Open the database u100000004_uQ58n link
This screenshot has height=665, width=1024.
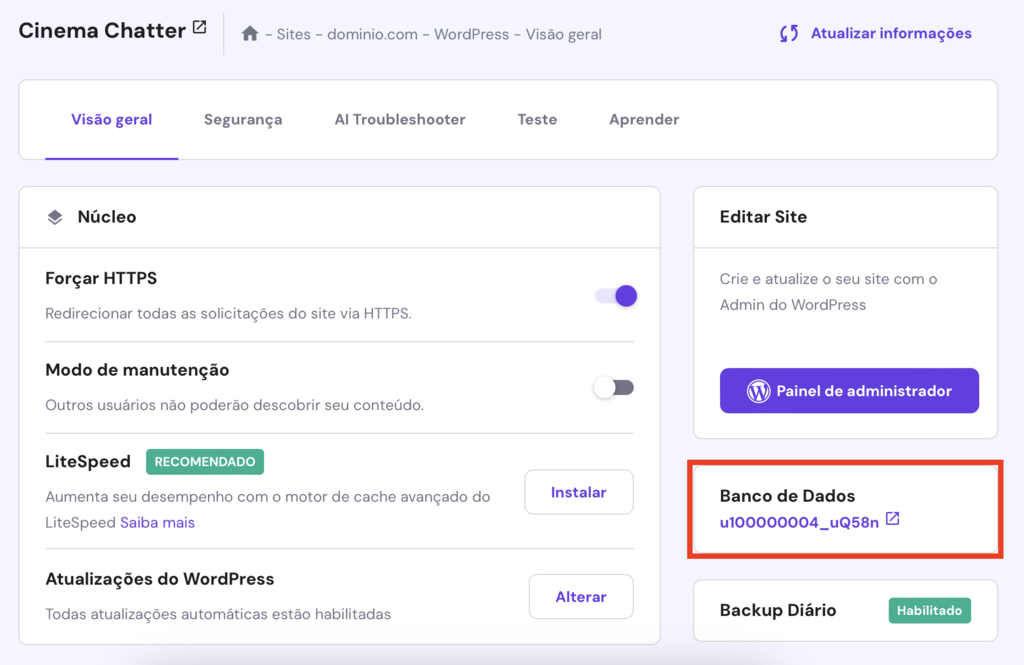pos(800,519)
